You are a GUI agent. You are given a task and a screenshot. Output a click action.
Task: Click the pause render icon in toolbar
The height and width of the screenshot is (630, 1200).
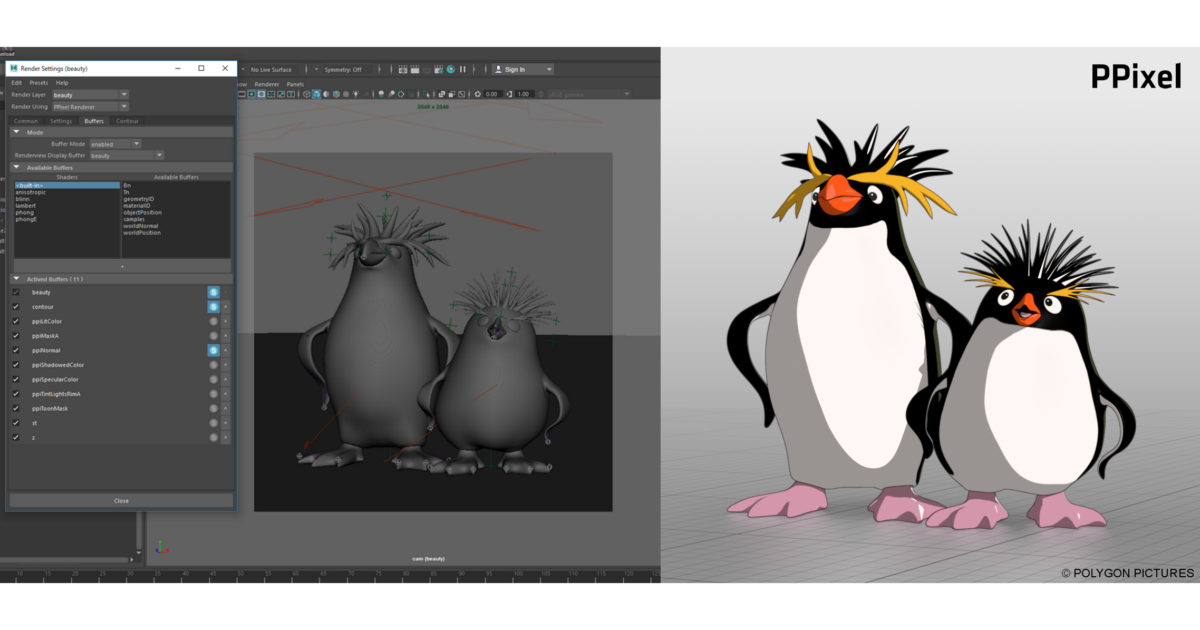(x=463, y=69)
